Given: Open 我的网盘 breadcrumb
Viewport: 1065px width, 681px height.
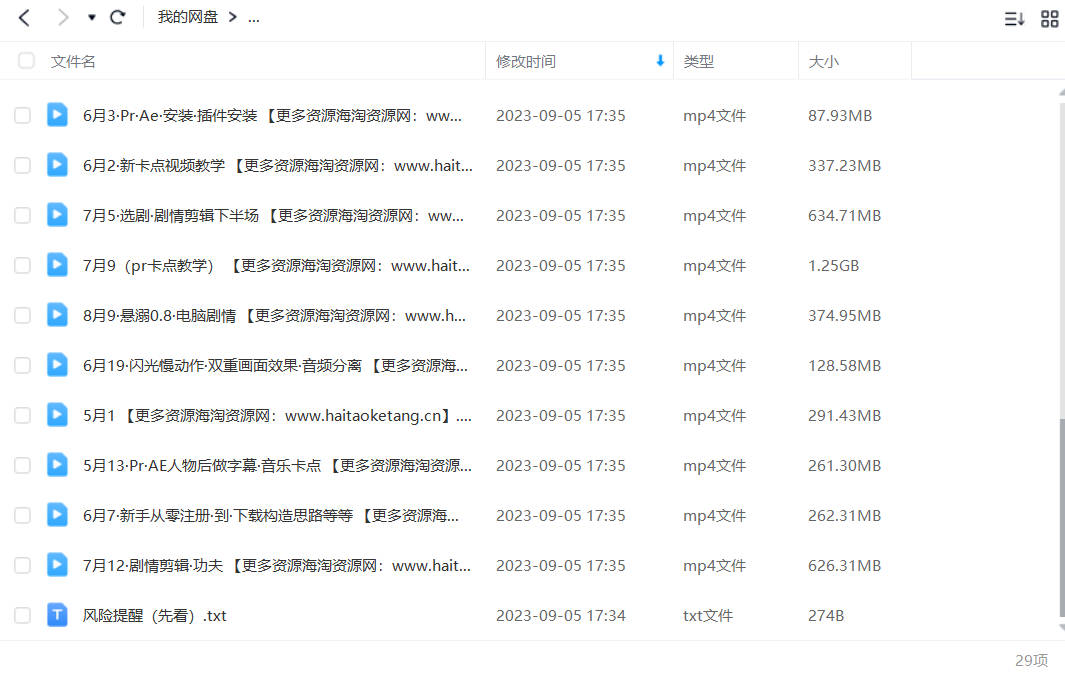Looking at the screenshot, I should pyautogui.click(x=187, y=18).
